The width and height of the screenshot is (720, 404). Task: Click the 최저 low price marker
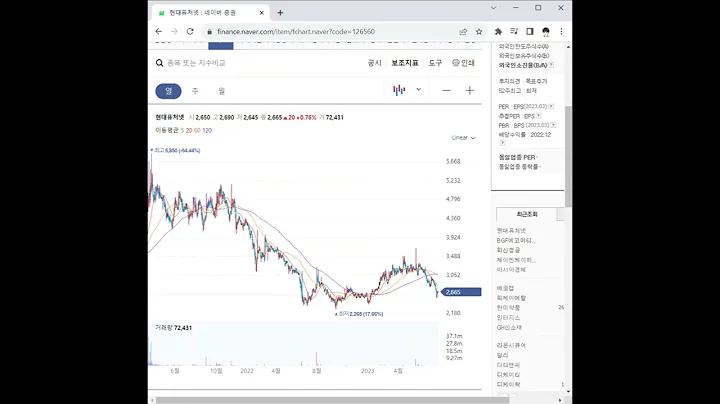click(359, 314)
